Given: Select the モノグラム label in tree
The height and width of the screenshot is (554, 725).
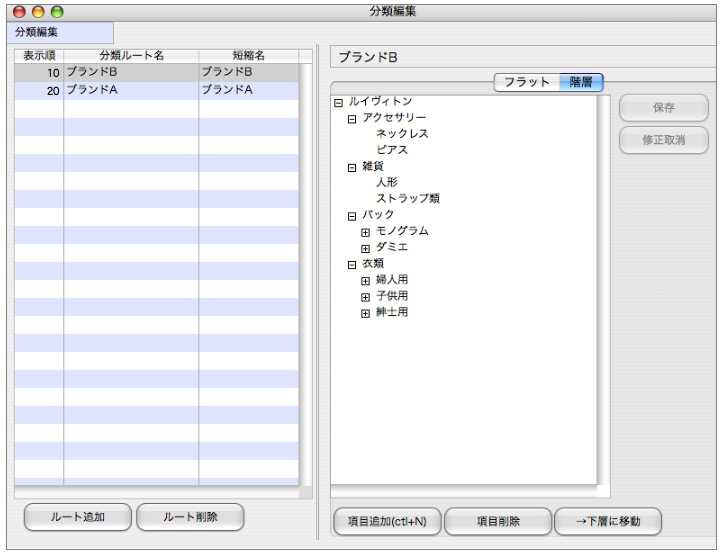Looking at the screenshot, I should tap(402, 231).
